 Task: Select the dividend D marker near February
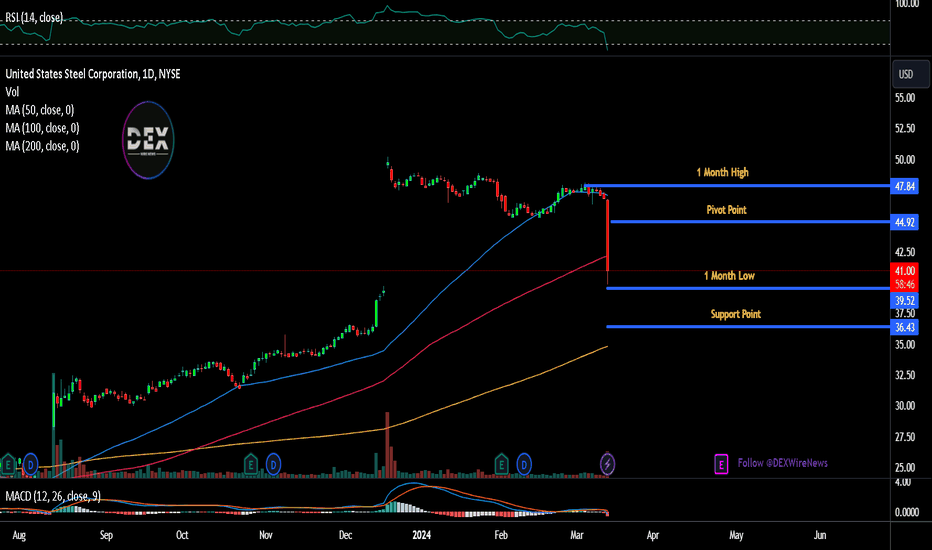pos(524,464)
